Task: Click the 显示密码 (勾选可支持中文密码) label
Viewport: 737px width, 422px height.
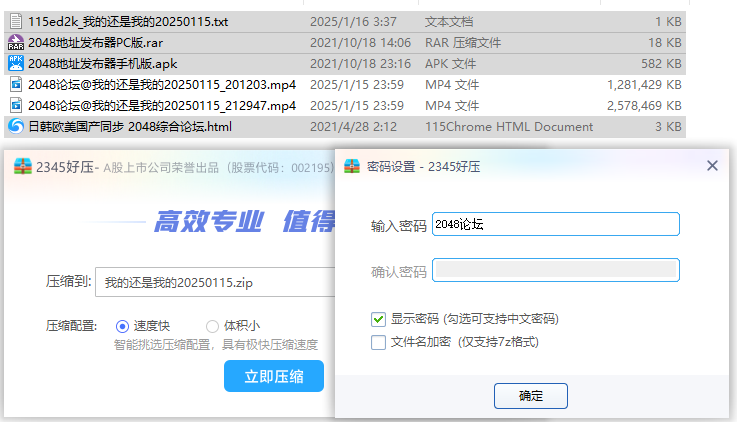Action: (x=475, y=319)
